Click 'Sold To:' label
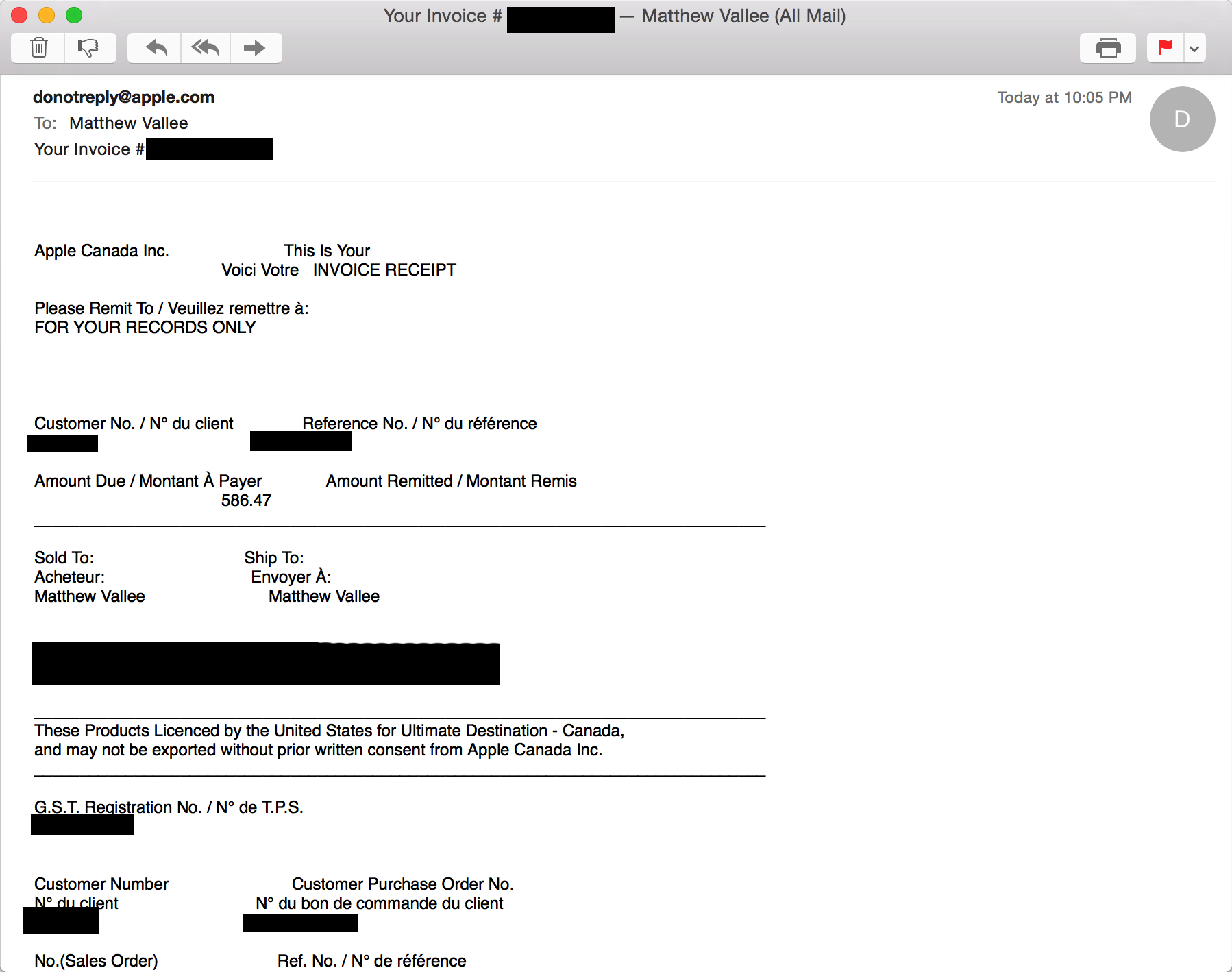Screen dimensions: 1232x972 click(x=64, y=558)
